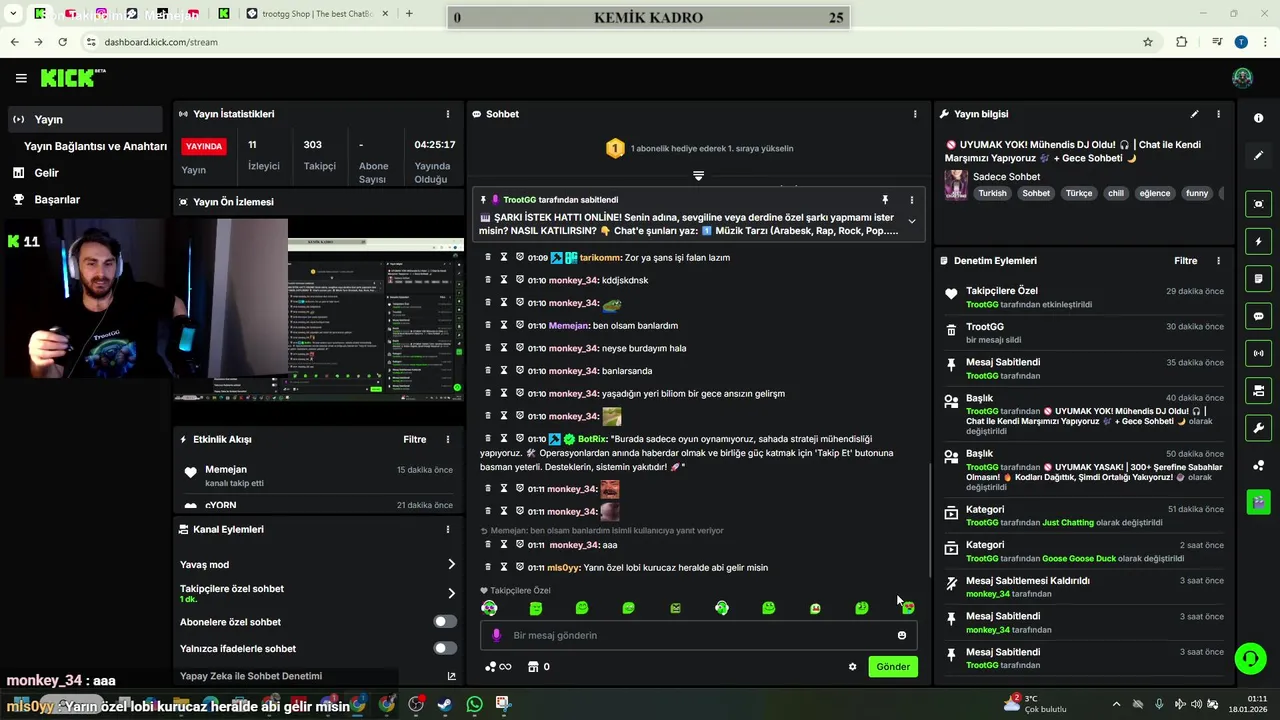Click the chill tag
This screenshot has width=1280, height=720.
[x=1115, y=193]
